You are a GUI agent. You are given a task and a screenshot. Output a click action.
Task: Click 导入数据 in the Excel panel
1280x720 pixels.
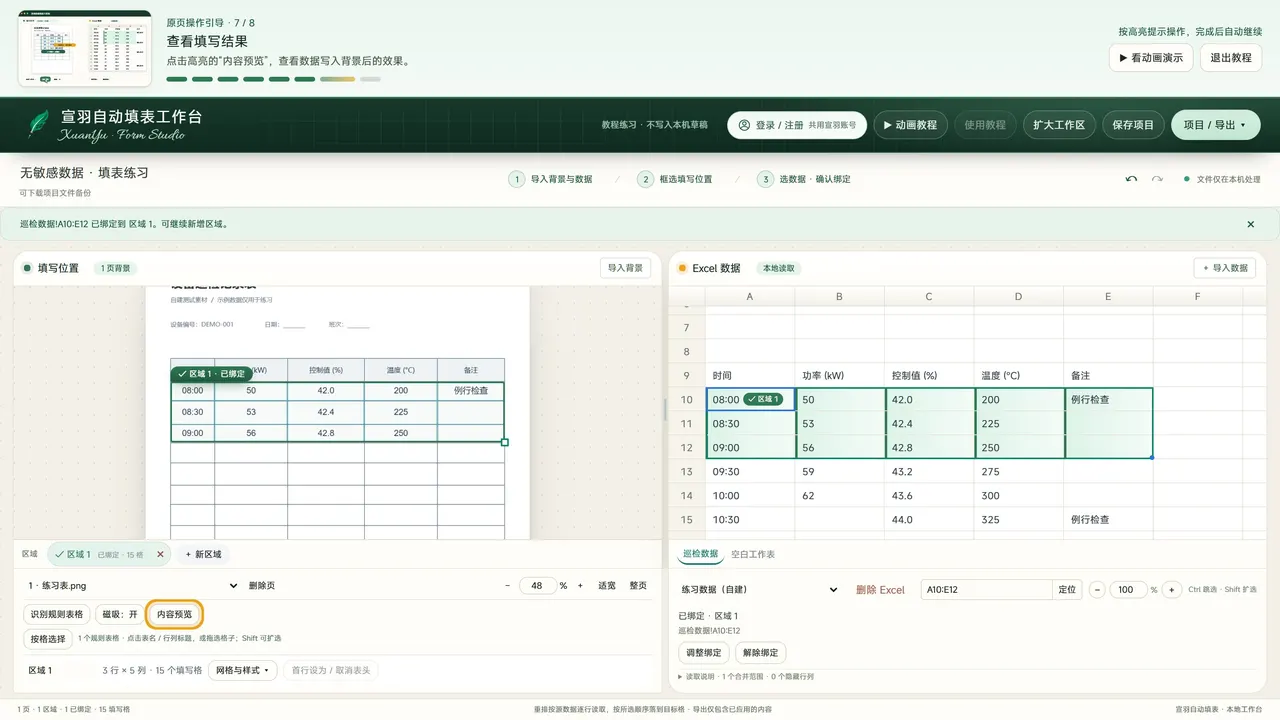click(x=1225, y=268)
